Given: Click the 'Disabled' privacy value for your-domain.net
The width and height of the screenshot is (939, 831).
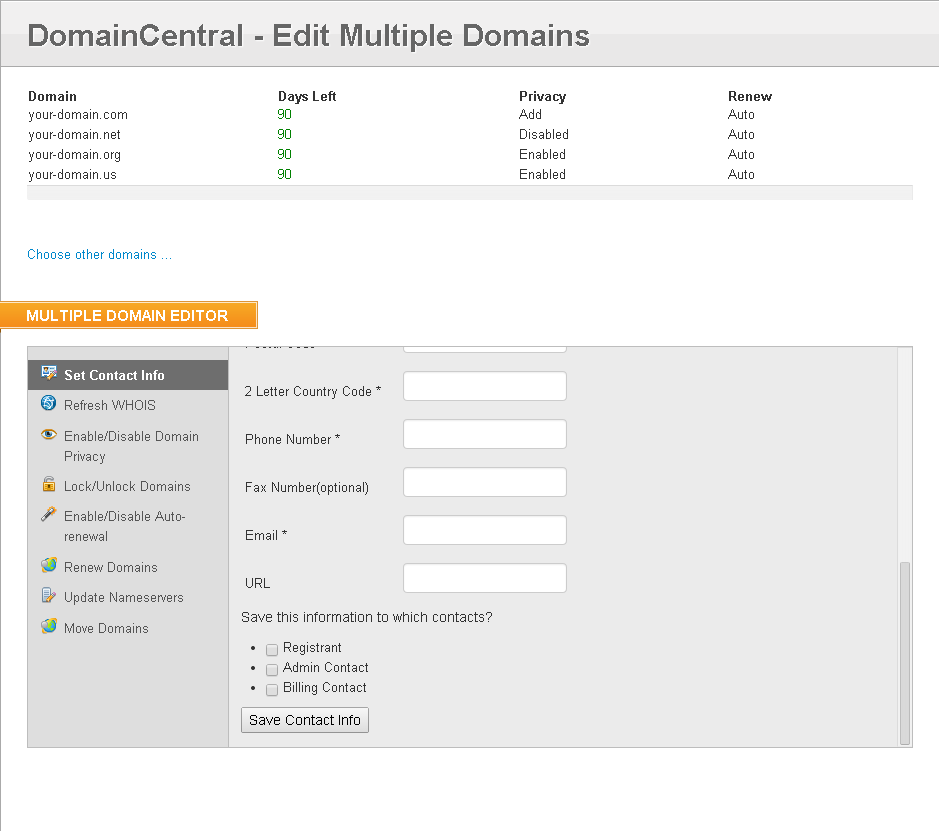Looking at the screenshot, I should 544,135.
